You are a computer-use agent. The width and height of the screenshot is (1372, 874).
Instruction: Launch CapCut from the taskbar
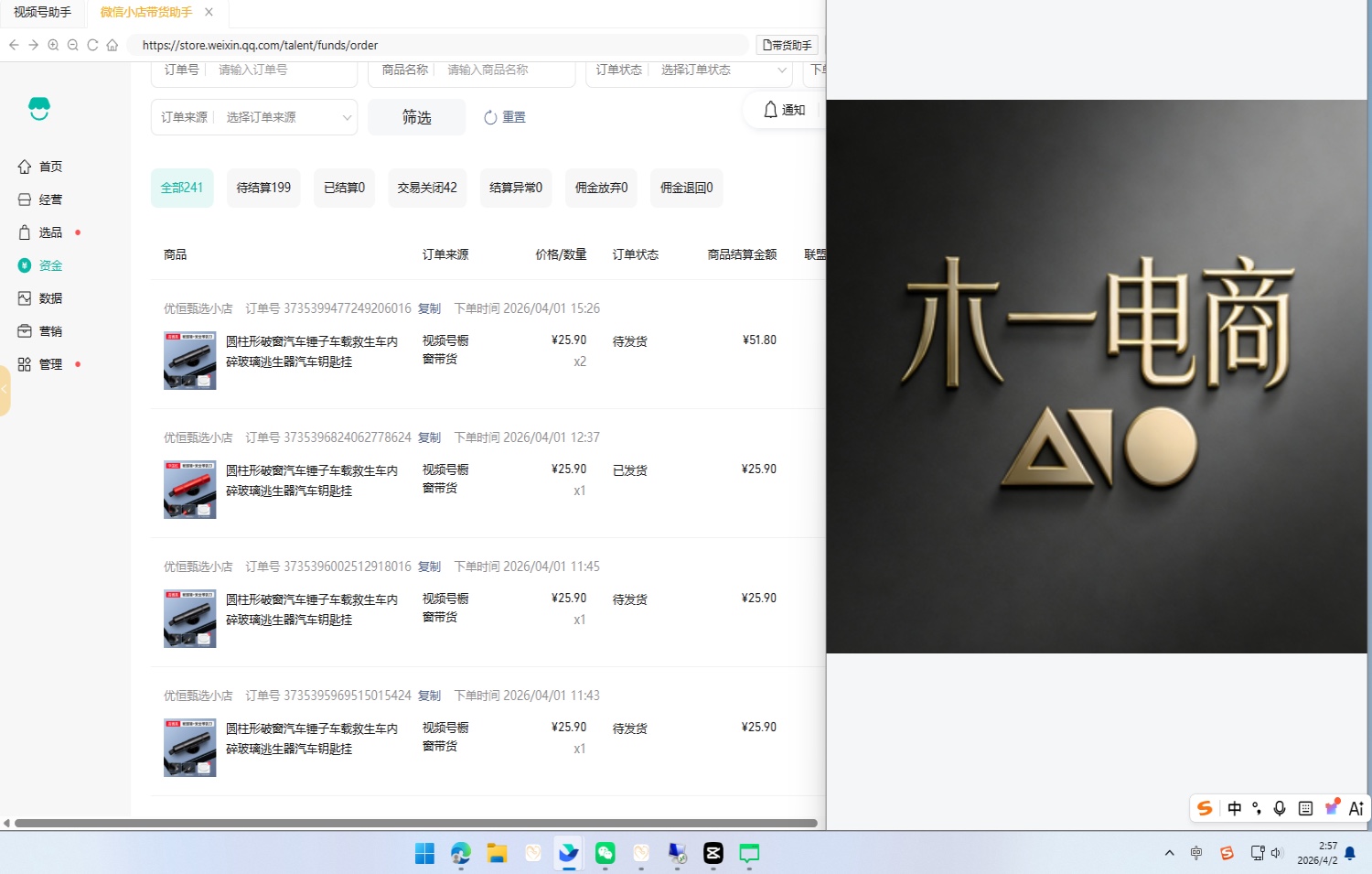click(x=713, y=854)
